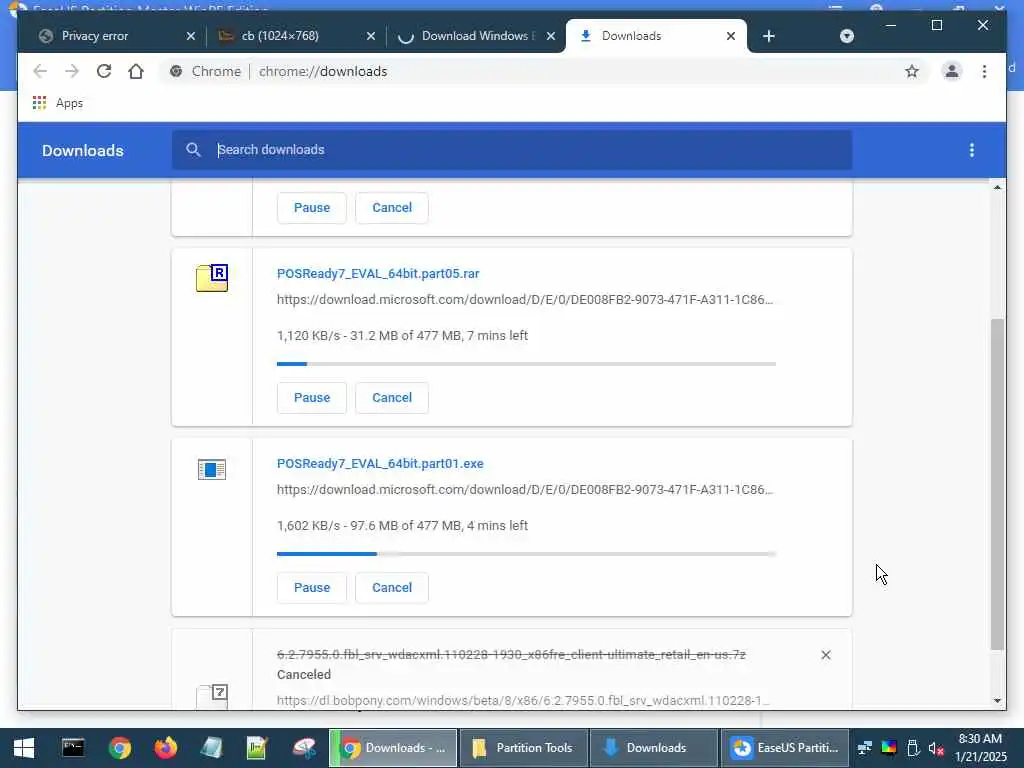Open the taskbar clock showing 8:30 AM

click(x=980, y=748)
